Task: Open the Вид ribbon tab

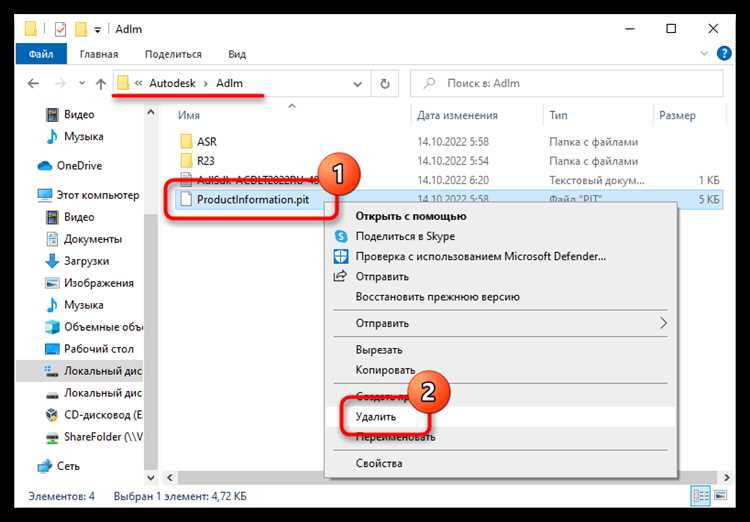Action: pyautogui.click(x=237, y=54)
